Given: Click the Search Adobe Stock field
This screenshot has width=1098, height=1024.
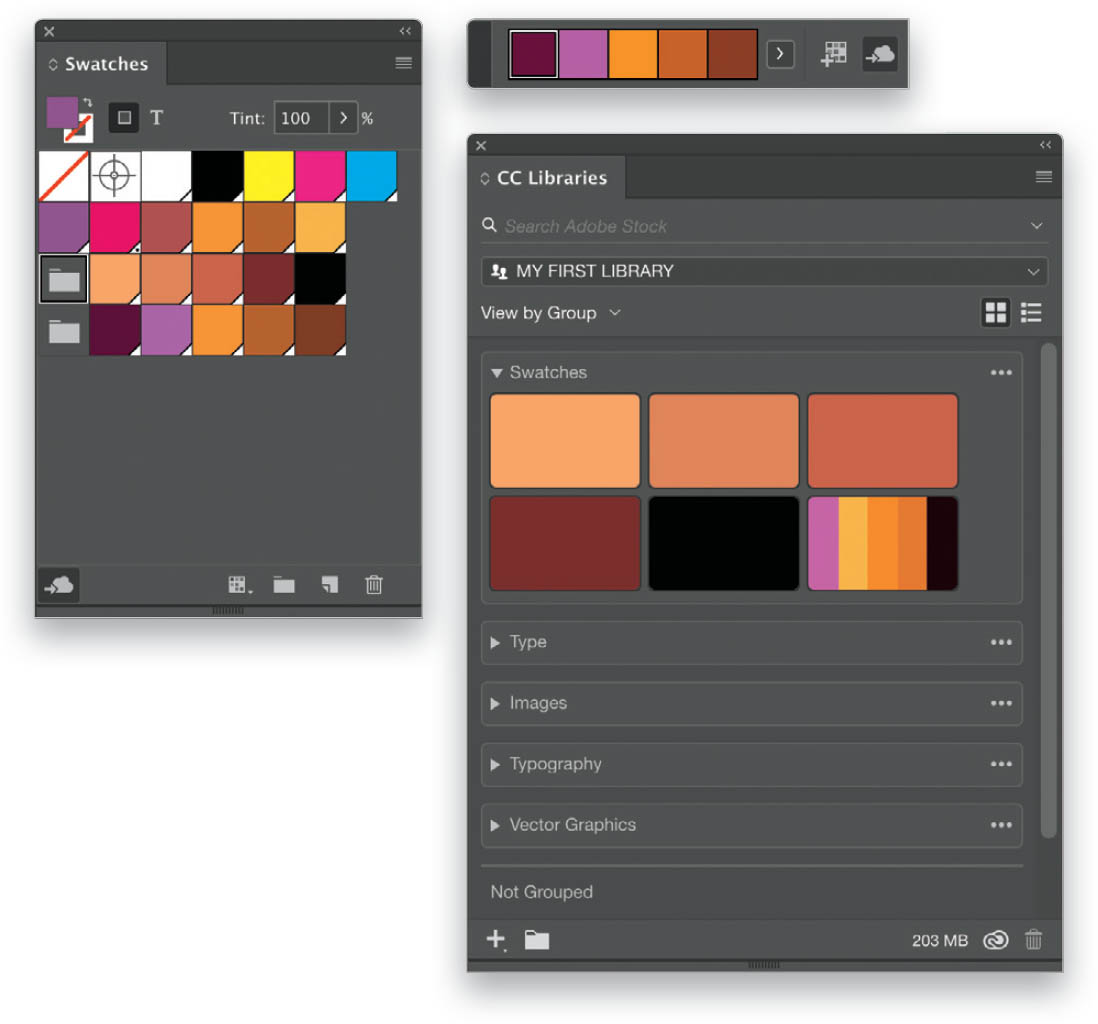Looking at the screenshot, I should point(765,226).
